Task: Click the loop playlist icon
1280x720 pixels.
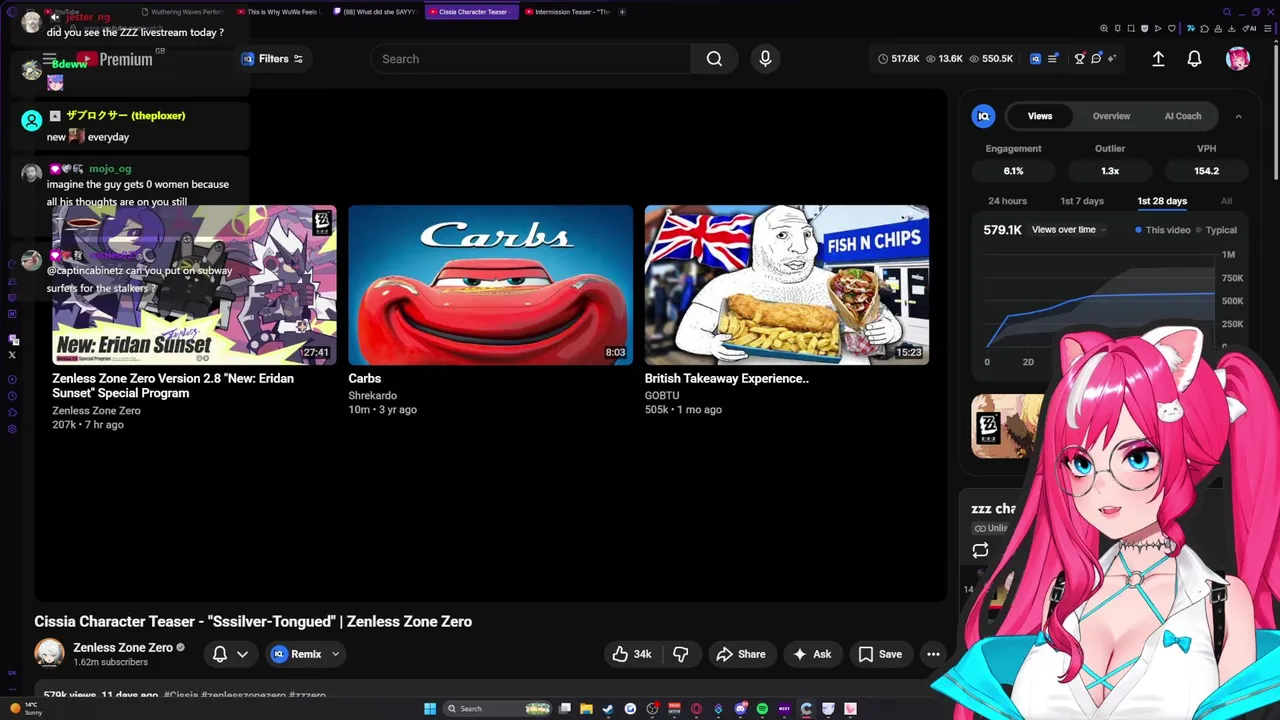Action: (980, 550)
